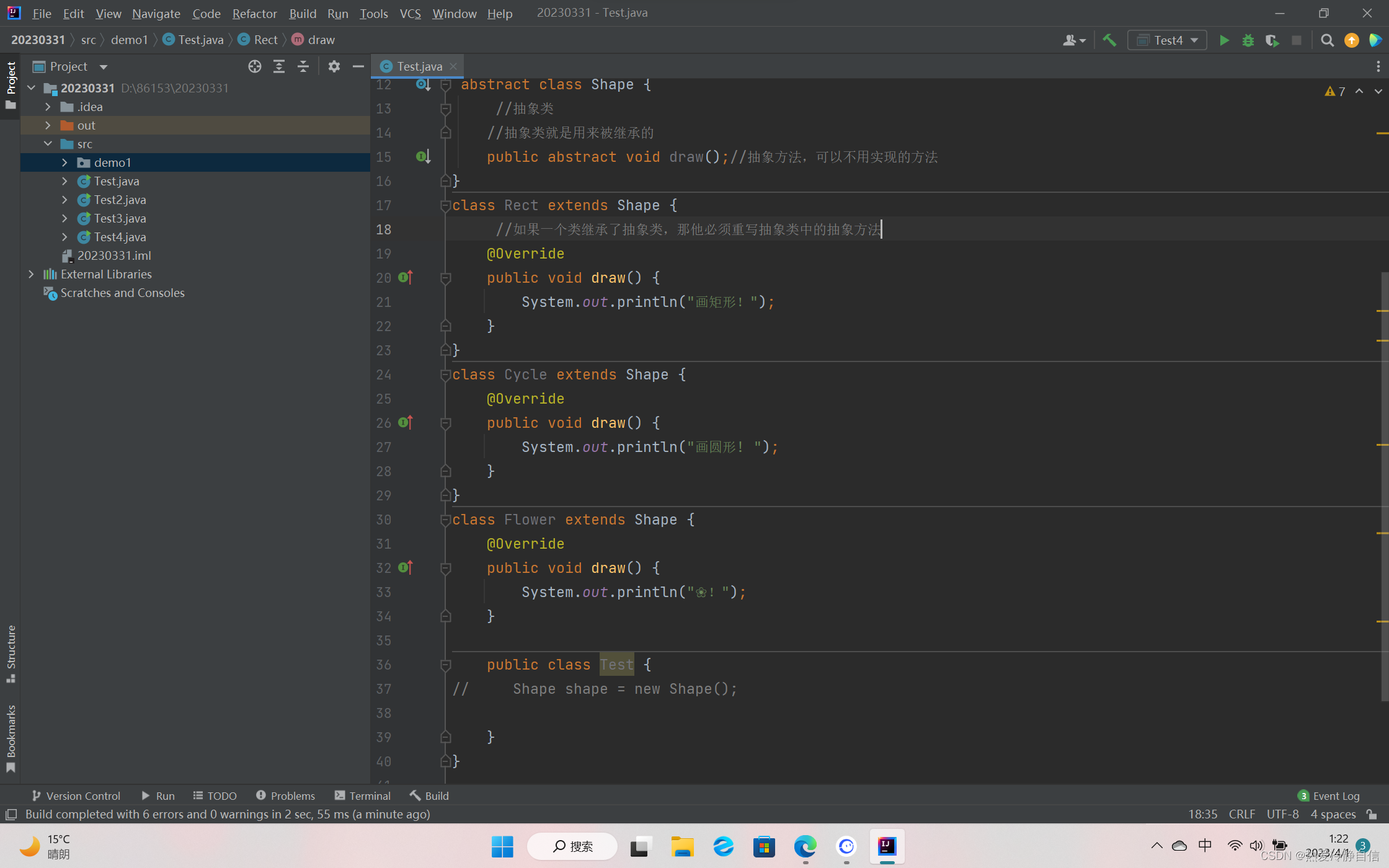Click the IDE update arrow icon
The width and height of the screenshot is (1389, 868).
coord(1352,40)
